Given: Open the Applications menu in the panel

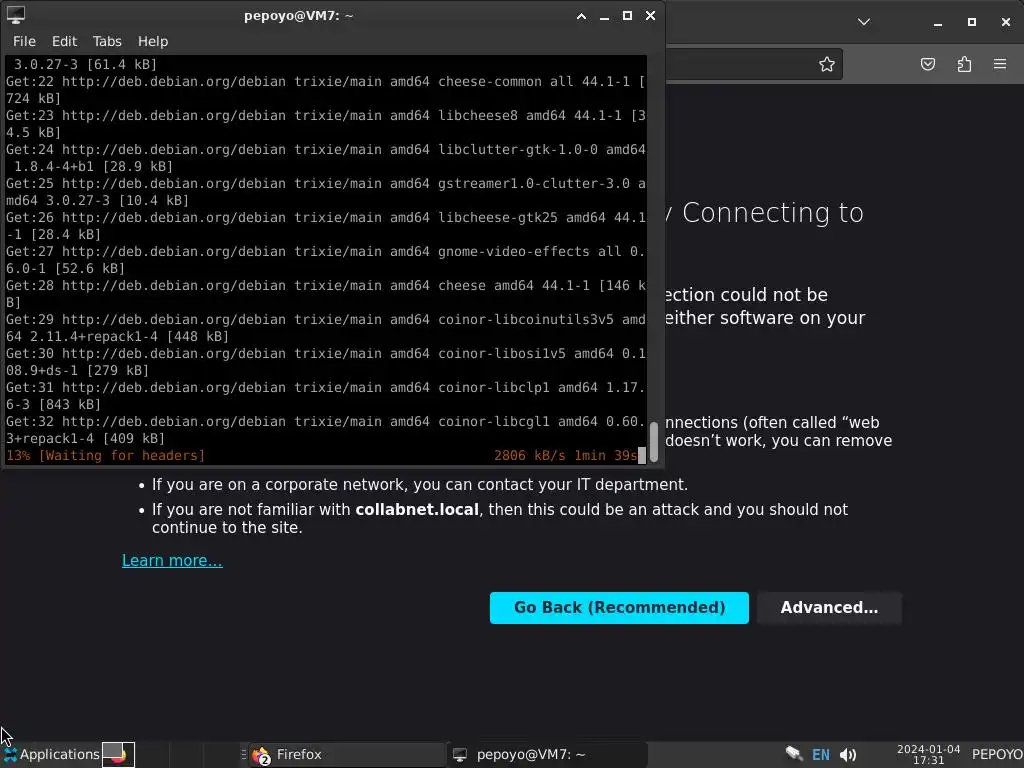Looking at the screenshot, I should 52,754.
